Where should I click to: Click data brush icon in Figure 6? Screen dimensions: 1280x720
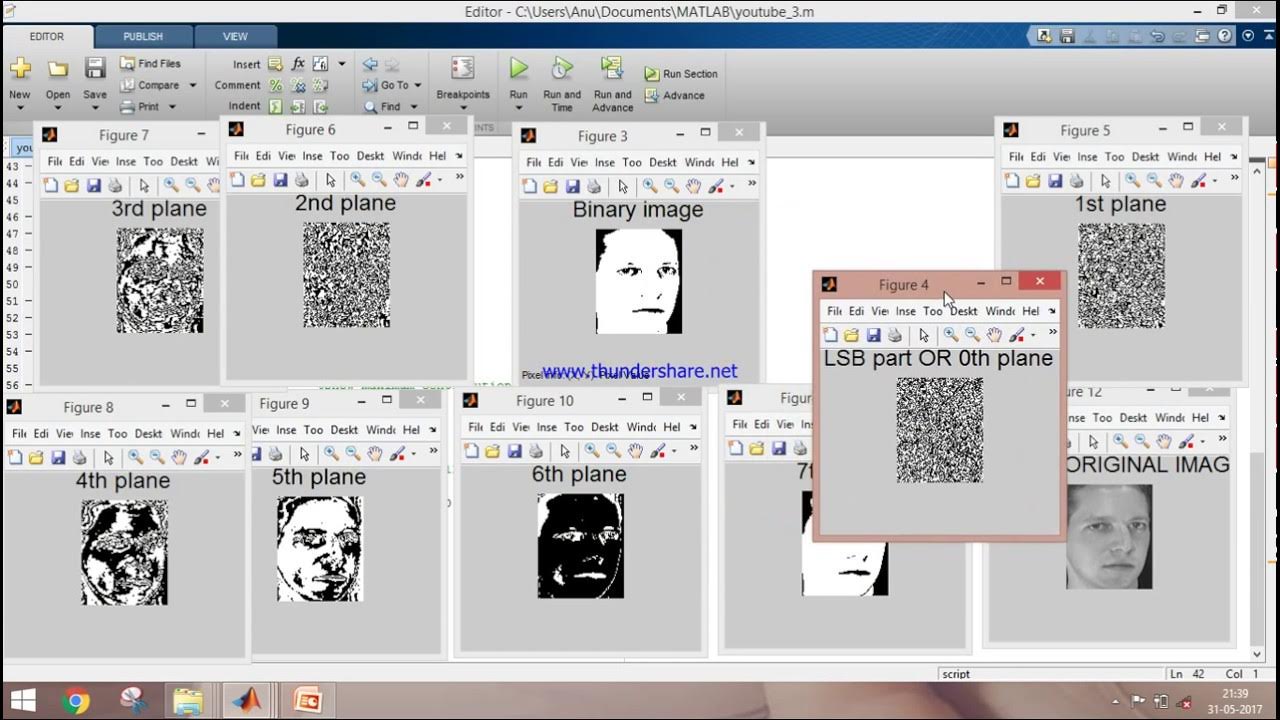424,180
